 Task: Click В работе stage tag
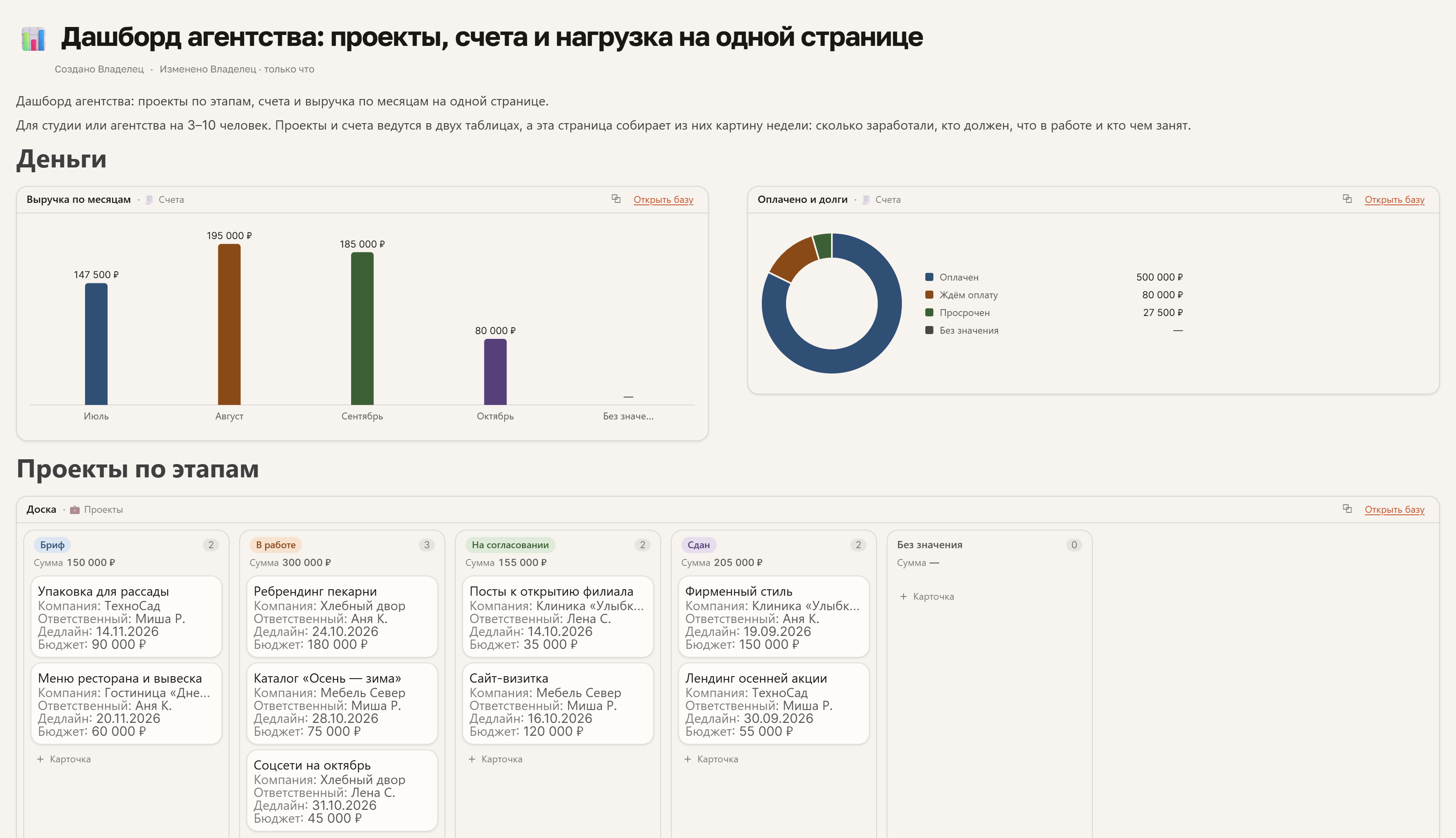276,545
